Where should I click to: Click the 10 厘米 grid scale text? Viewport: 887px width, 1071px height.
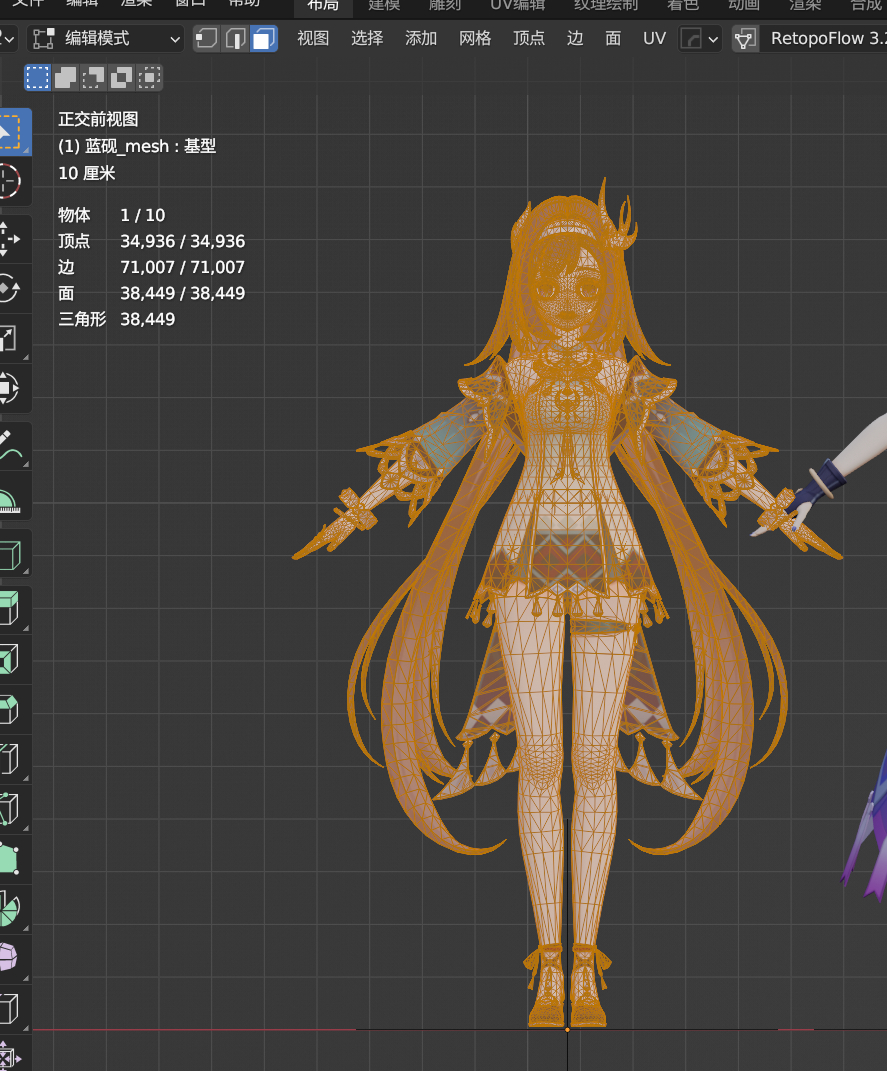point(87,173)
